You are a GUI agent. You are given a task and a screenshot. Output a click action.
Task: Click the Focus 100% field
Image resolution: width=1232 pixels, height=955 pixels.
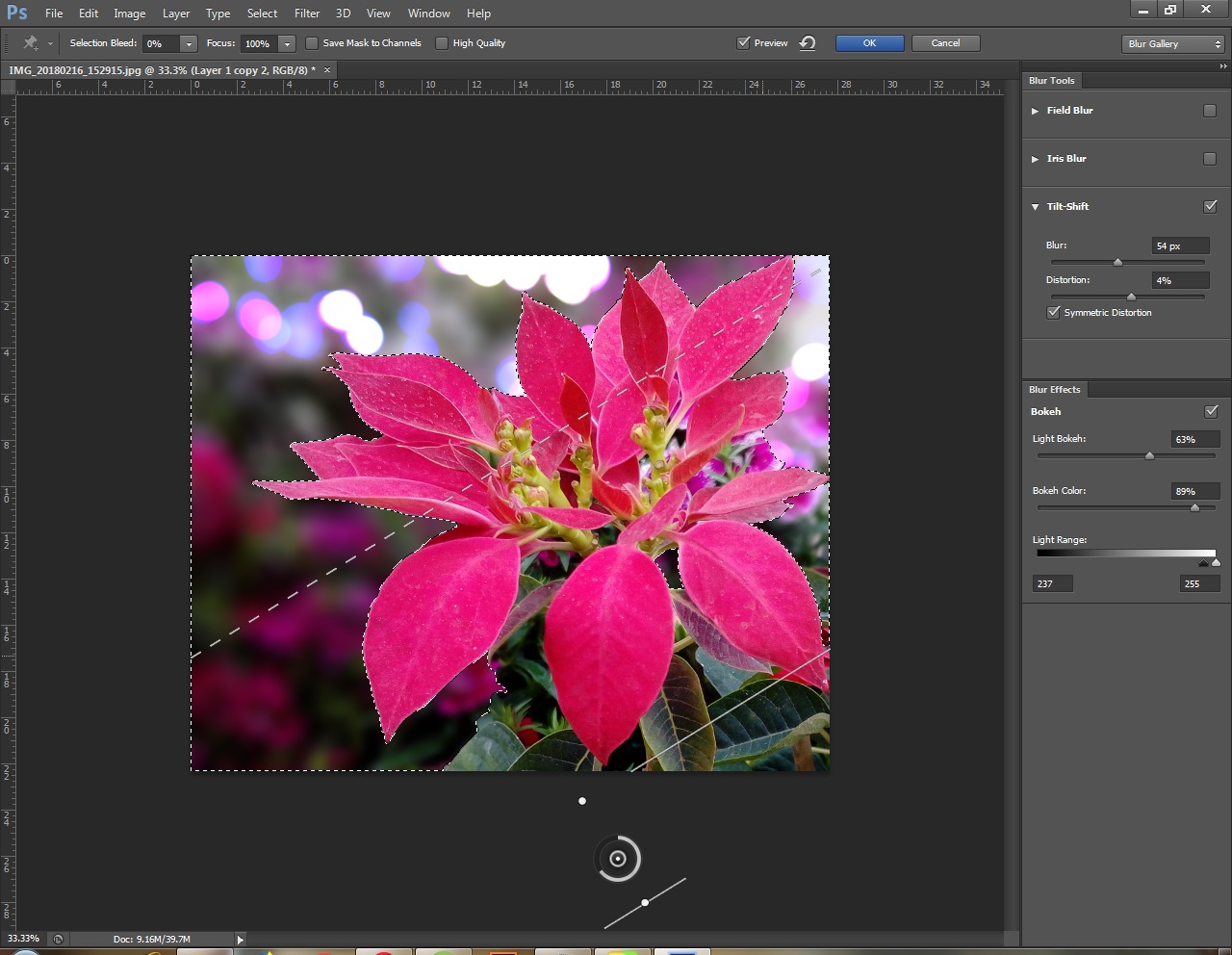tap(259, 44)
